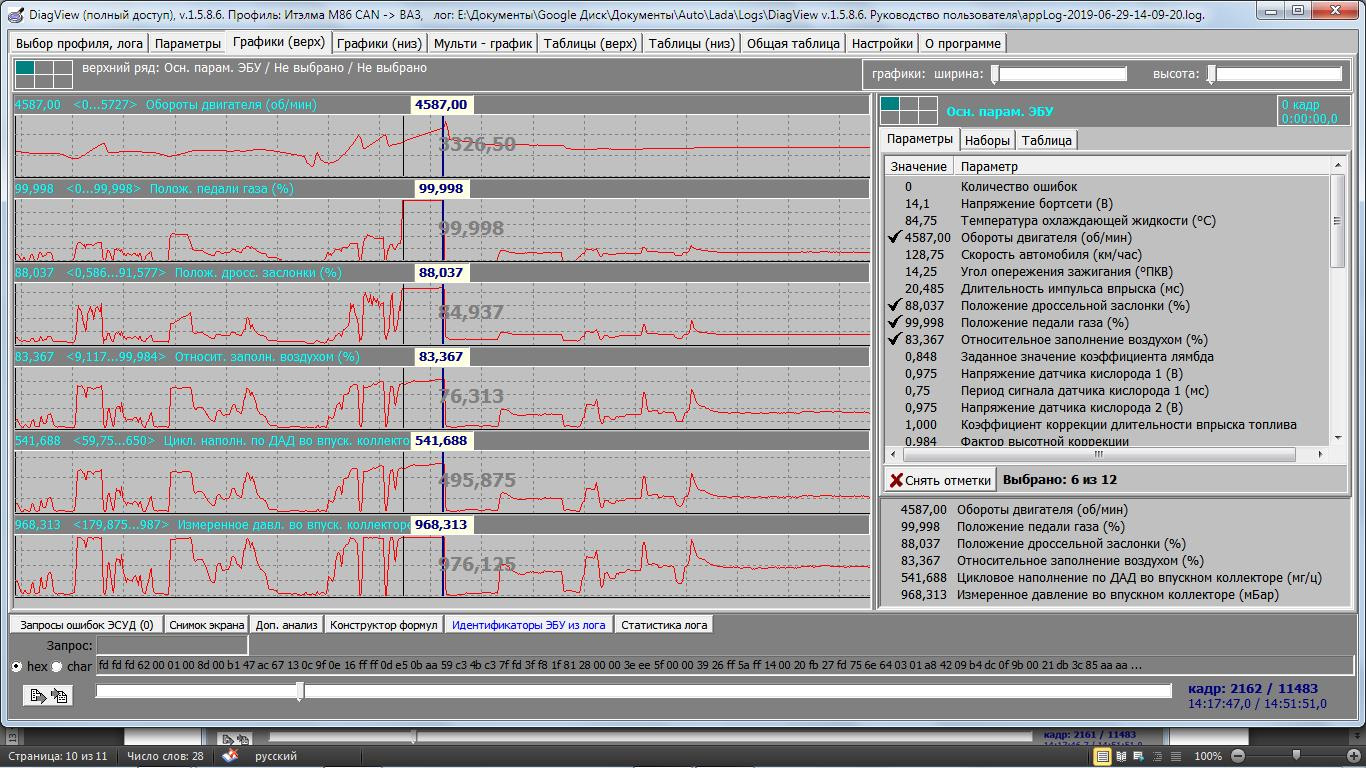Click the Длительность импульса впрыска (мс) row
Viewport: 1366px width, 768px height.
(1108, 289)
